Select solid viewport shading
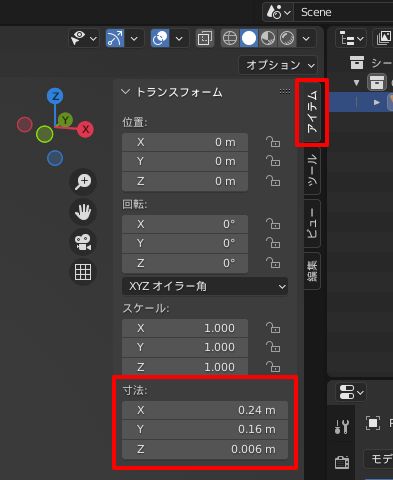Viewport: 393px width, 480px height. click(249, 38)
